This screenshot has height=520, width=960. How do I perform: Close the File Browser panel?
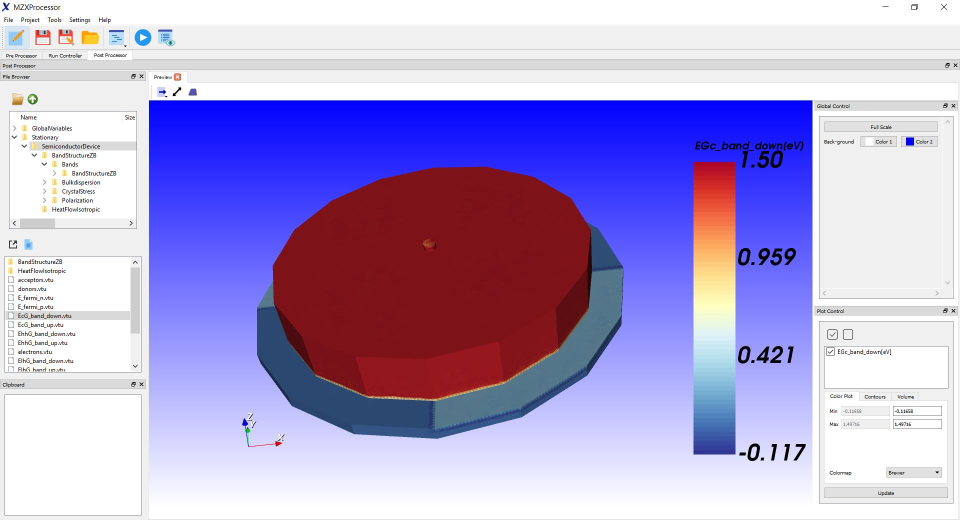tap(141, 77)
